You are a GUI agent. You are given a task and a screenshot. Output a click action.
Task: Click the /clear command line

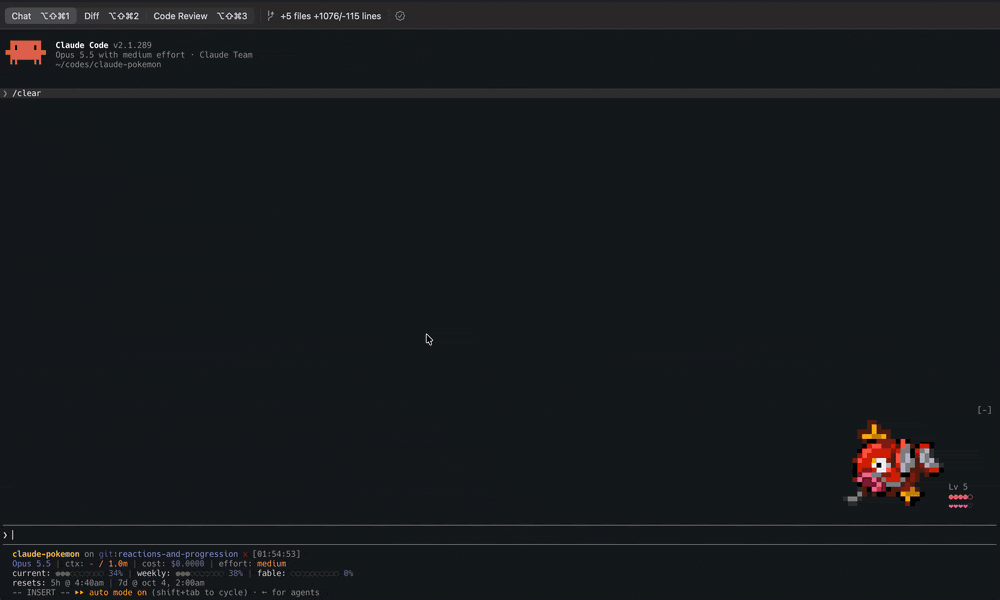coord(500,93)
